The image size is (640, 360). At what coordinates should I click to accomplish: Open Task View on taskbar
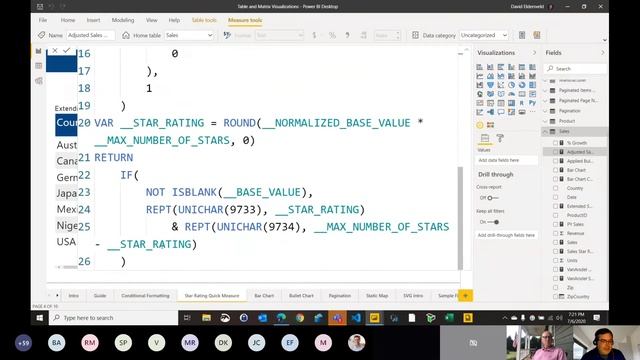pyautogui.click(x=187, y=318)
